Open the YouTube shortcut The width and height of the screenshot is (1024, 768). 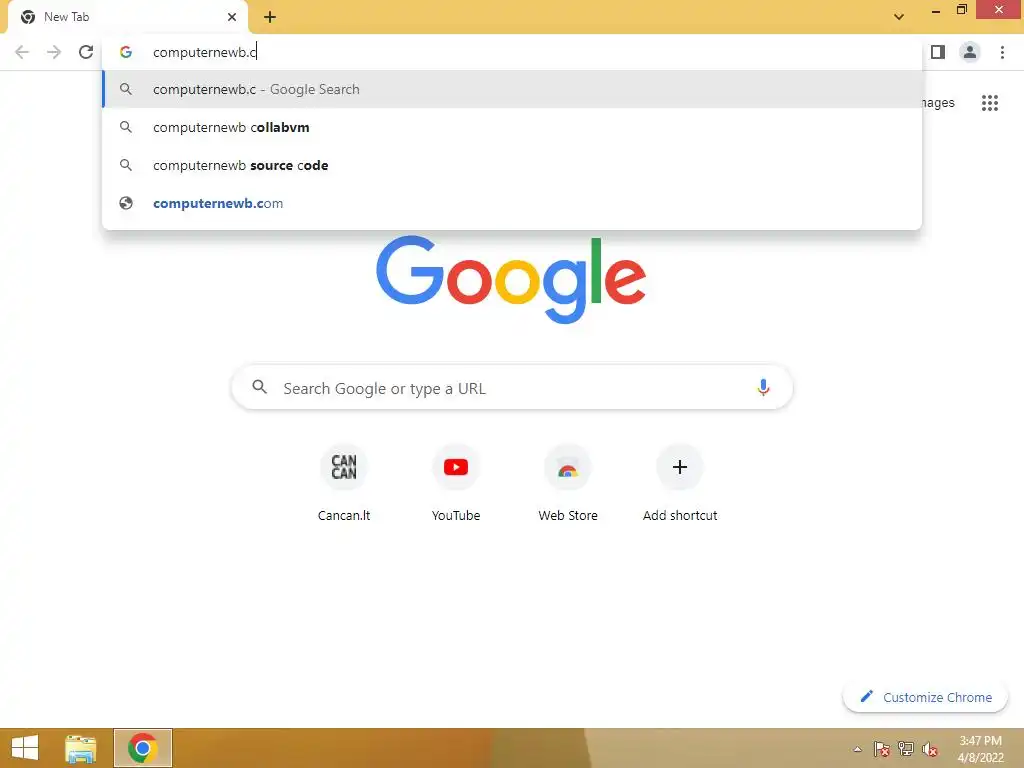click(x=456, y=484)
